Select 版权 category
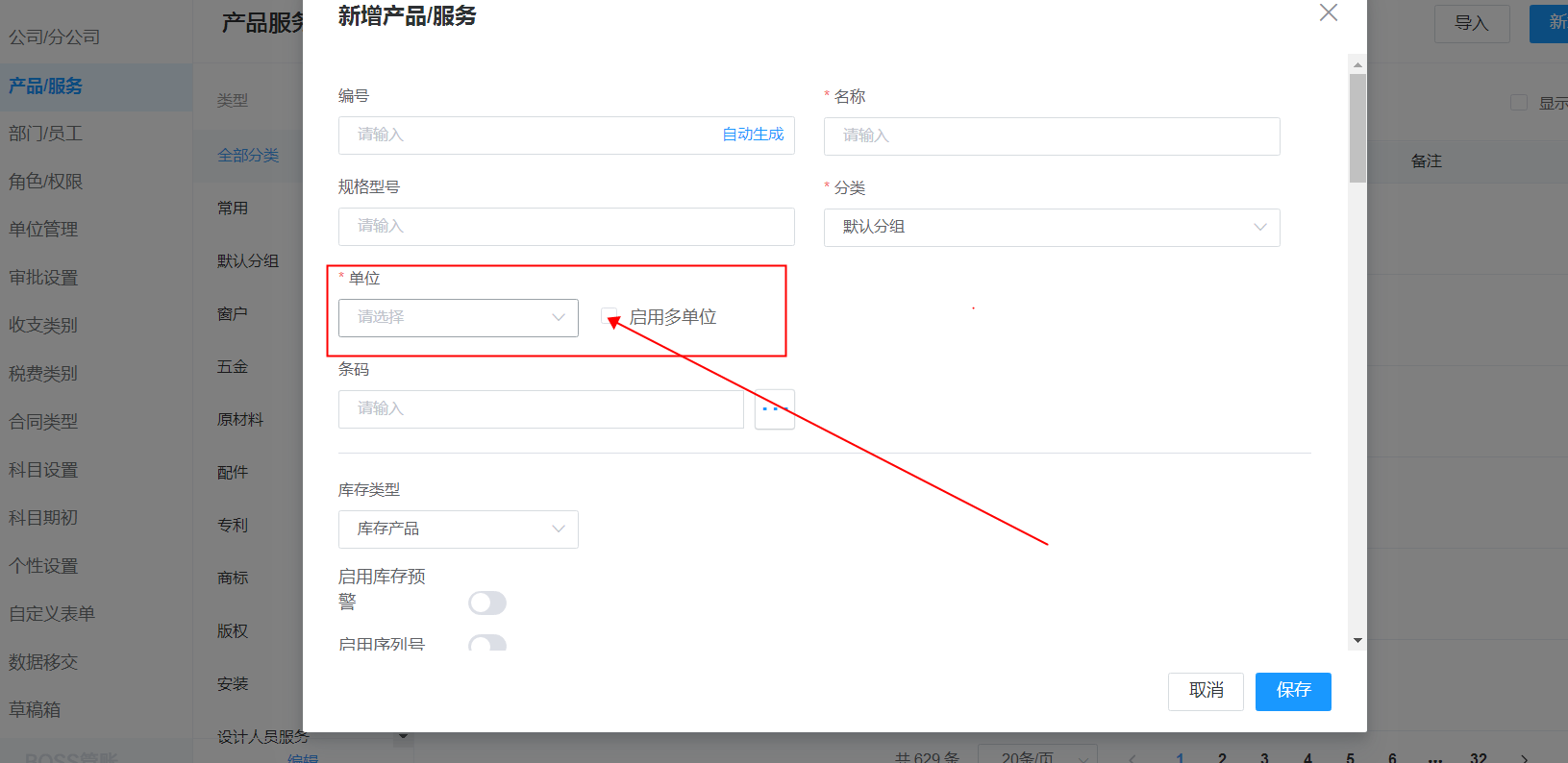1568x763 pixels. point(233,631)
